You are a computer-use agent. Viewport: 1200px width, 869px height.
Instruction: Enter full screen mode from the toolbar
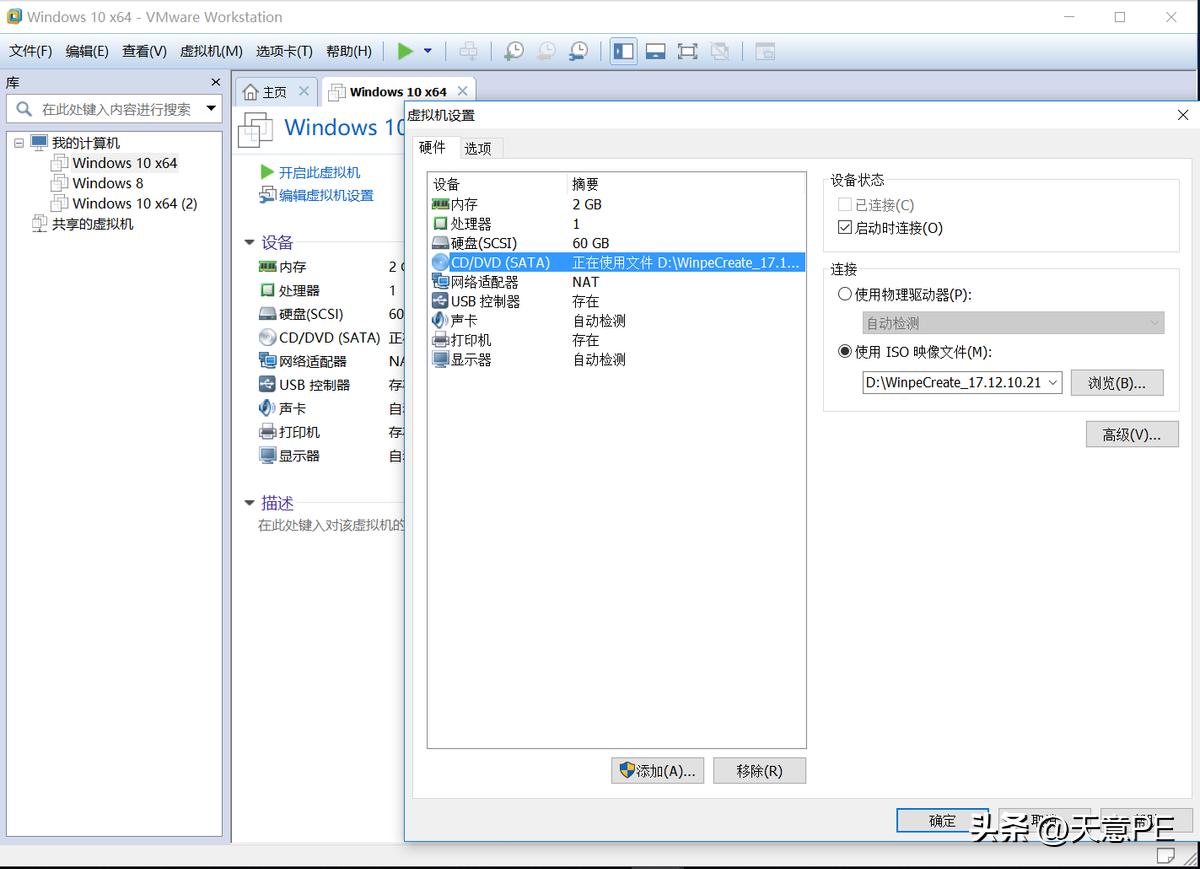687,50
